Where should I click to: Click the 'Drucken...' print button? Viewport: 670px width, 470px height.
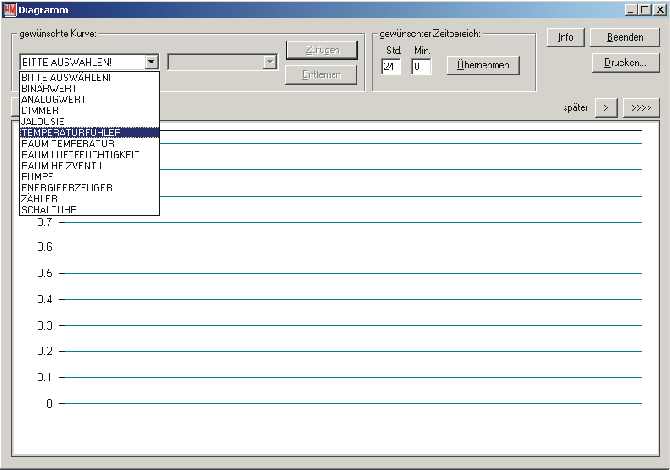pyautogui.click(x=625, y=62)
